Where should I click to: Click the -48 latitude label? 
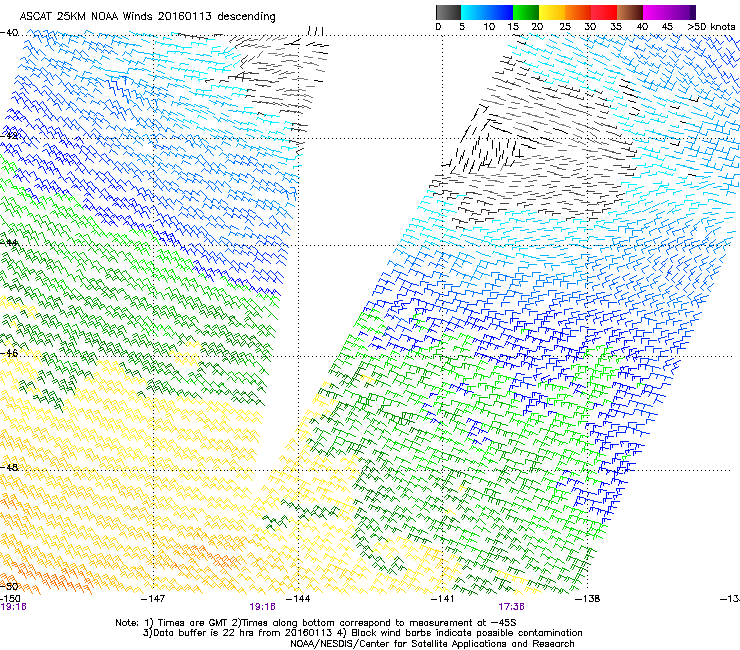(x=9, y=467)
